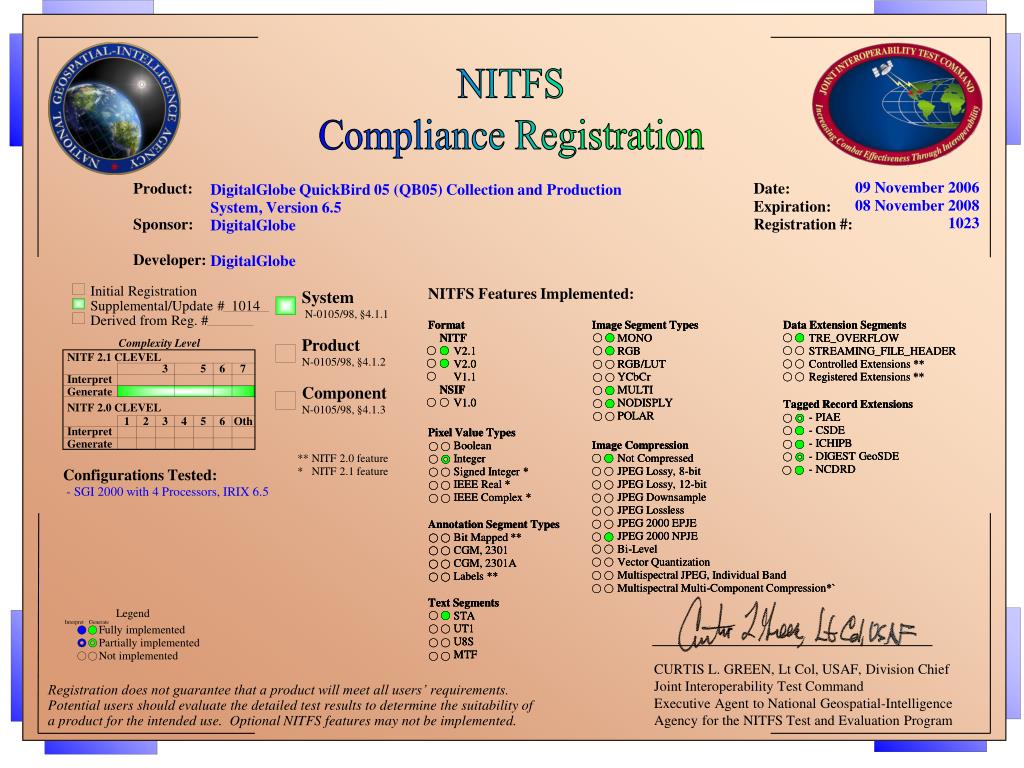Click the blank line after Derived from Reg. #

coord(231,321)
